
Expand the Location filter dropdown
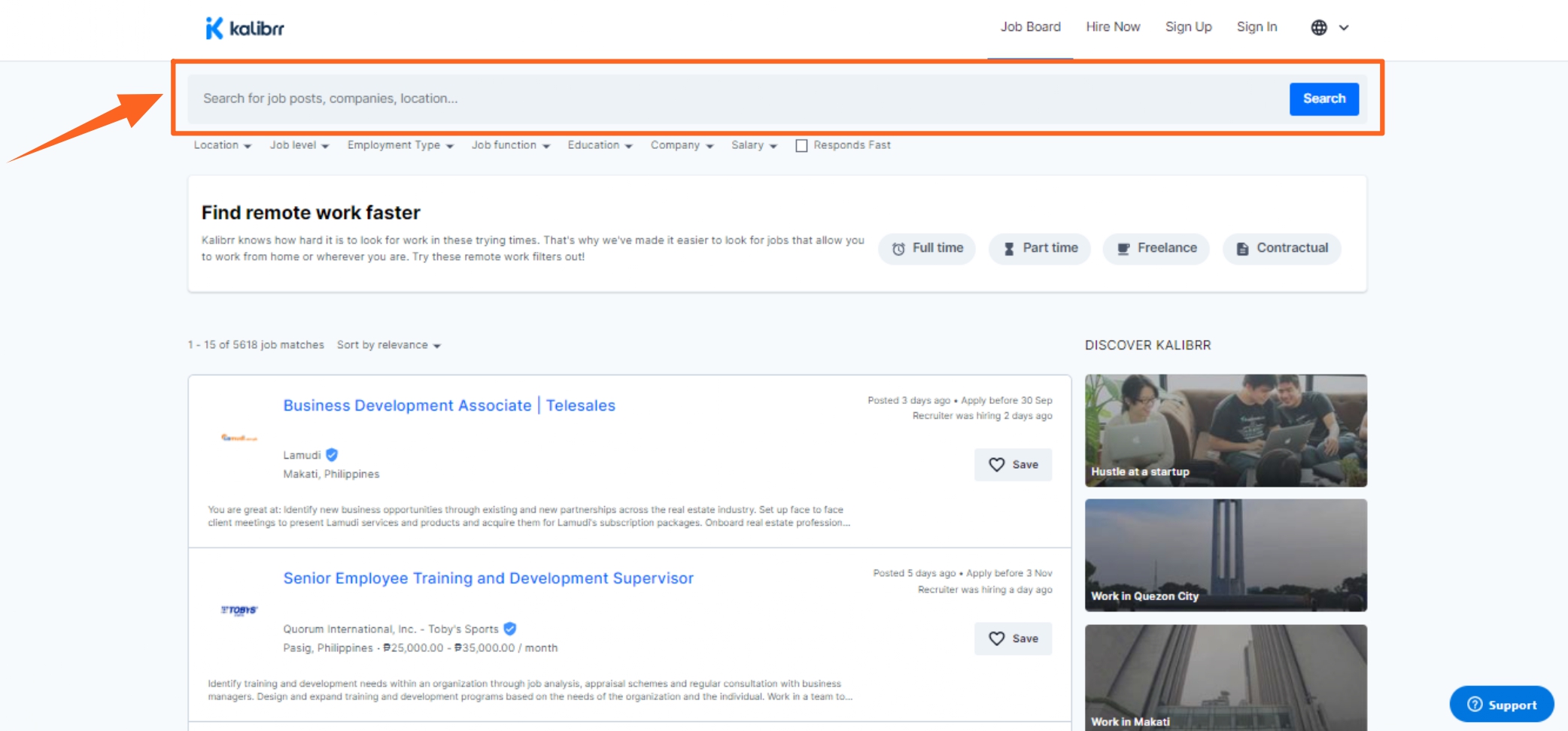tap(222, 145)
